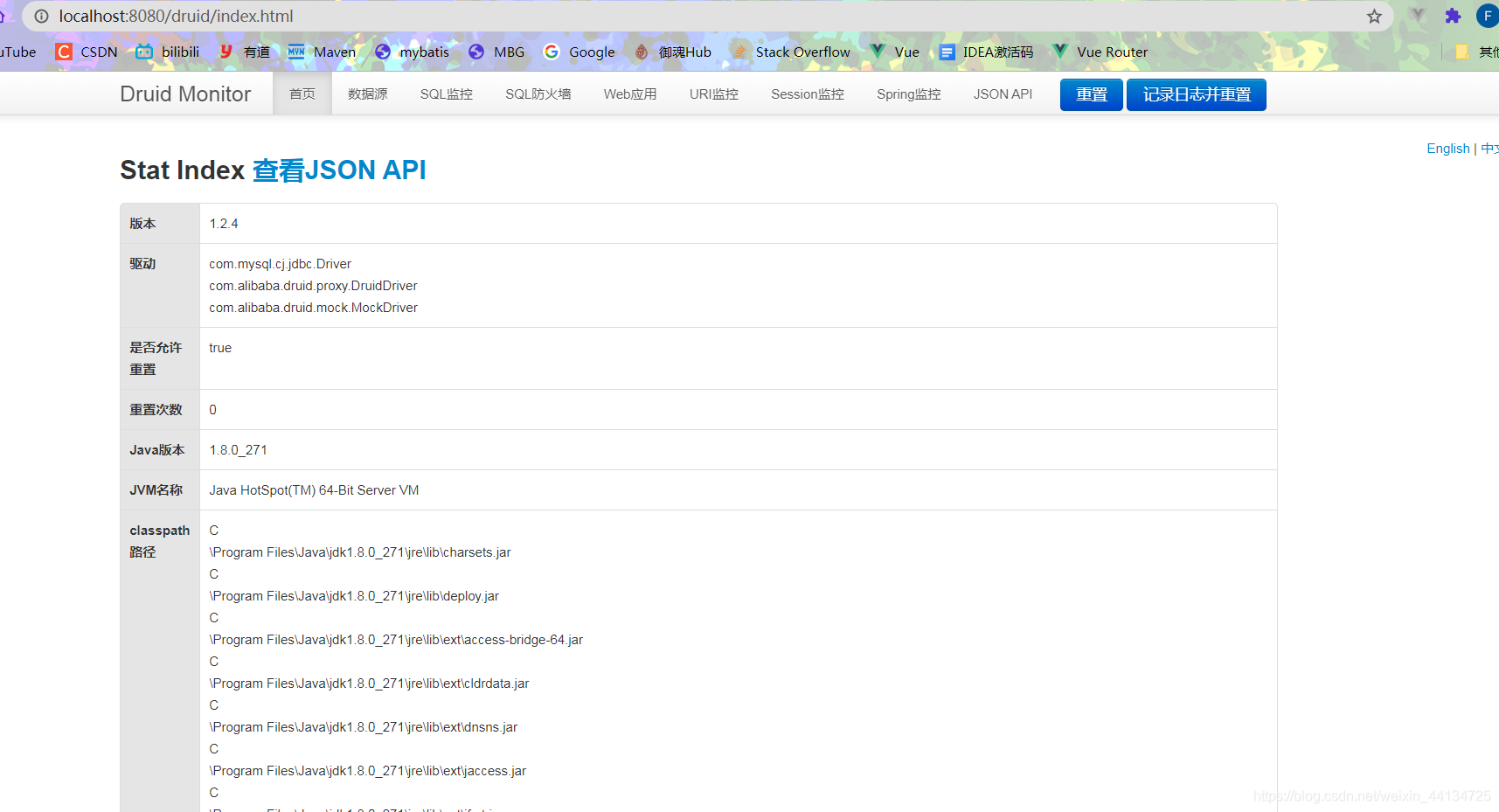Open the 御魂Hub bookmark
The width and height of the screenshot is (1499, 812).
(x=672, y=52)
